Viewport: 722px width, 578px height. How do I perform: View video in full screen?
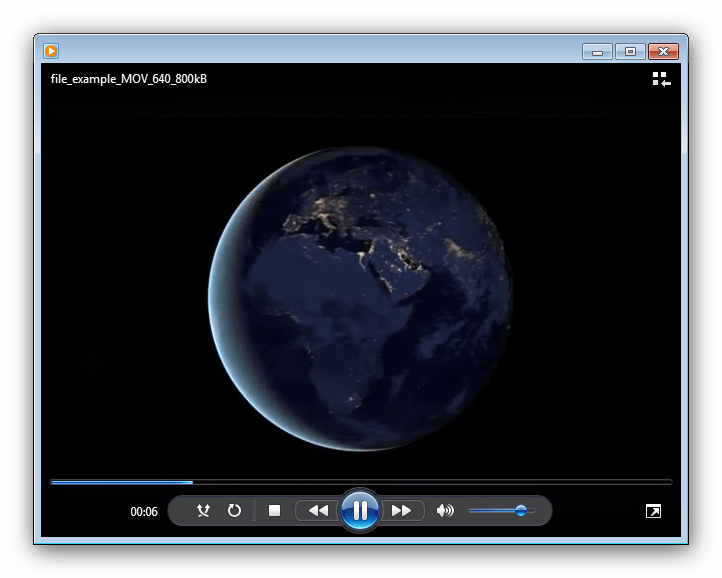point(653,511)
